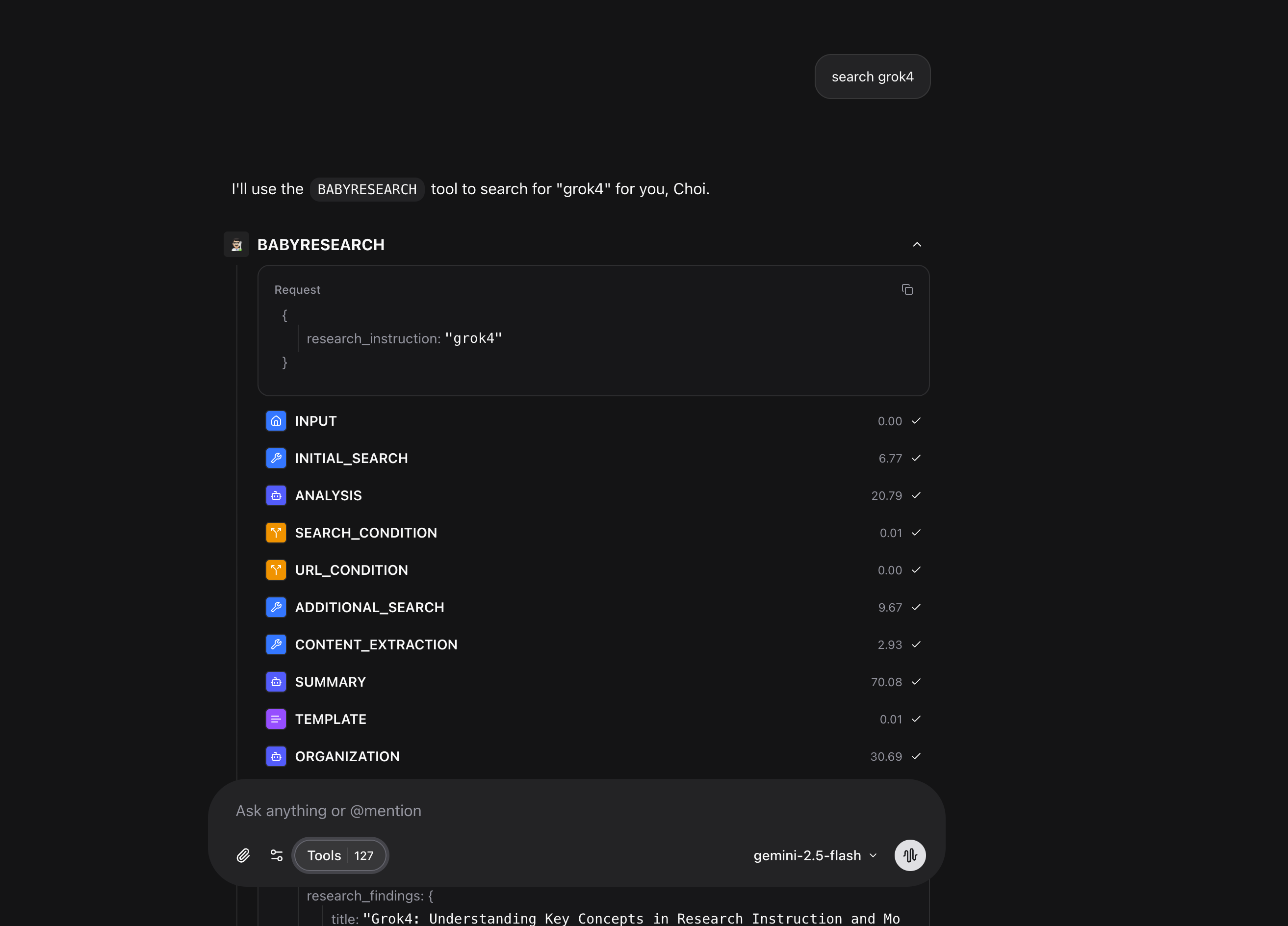Toggle the CONTENT_EXTRACTION status check
Viewport: 1288px width, 926px height.
[x=916, y=644]
